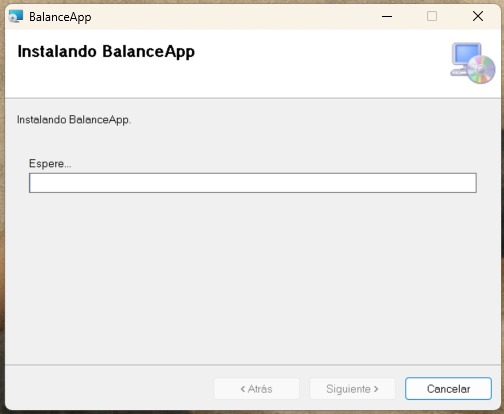Click the 'Instalando BalanceApp' heading

coord(106,52)
